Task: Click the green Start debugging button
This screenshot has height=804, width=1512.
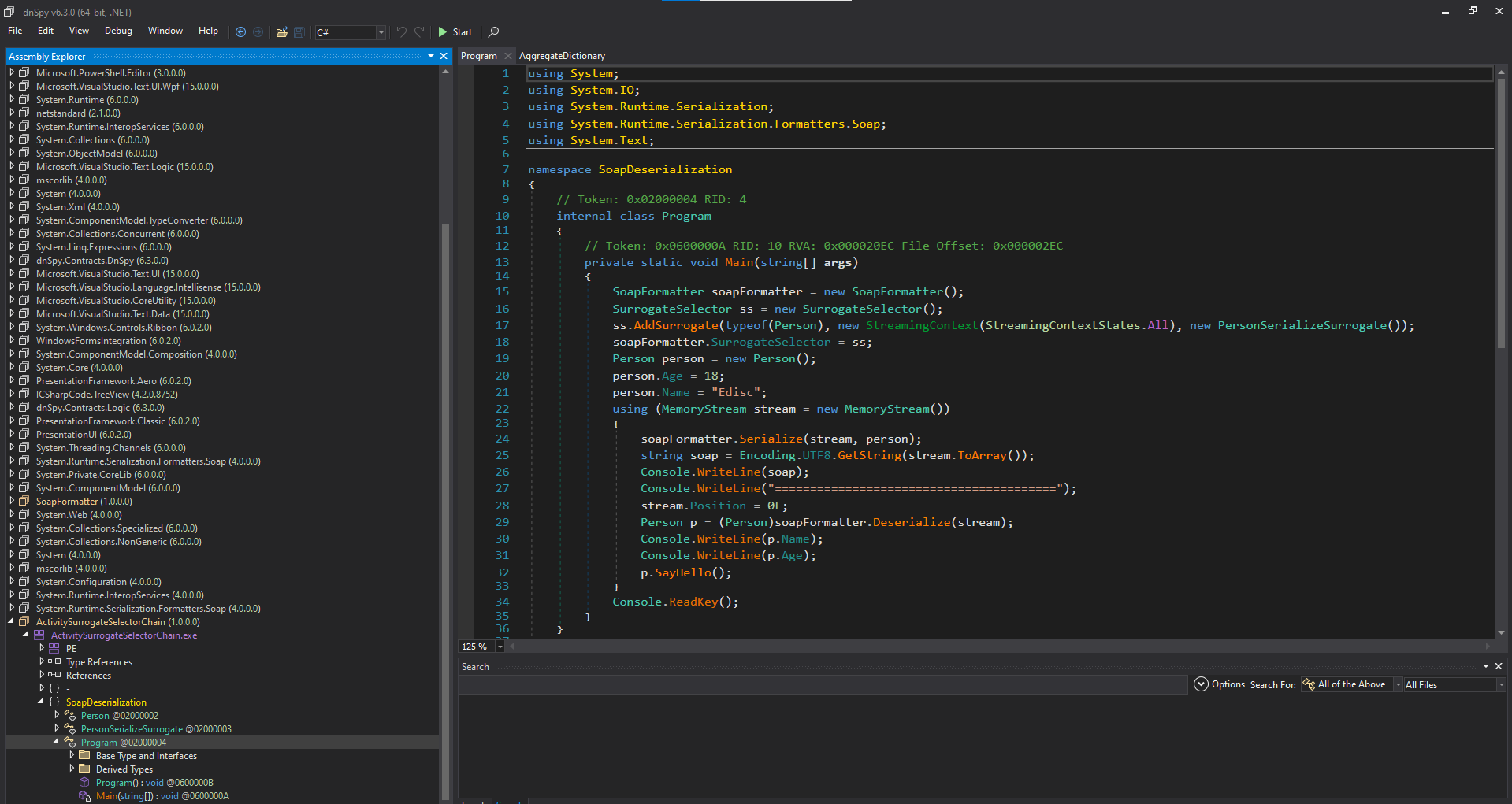Action: (455, 32)
